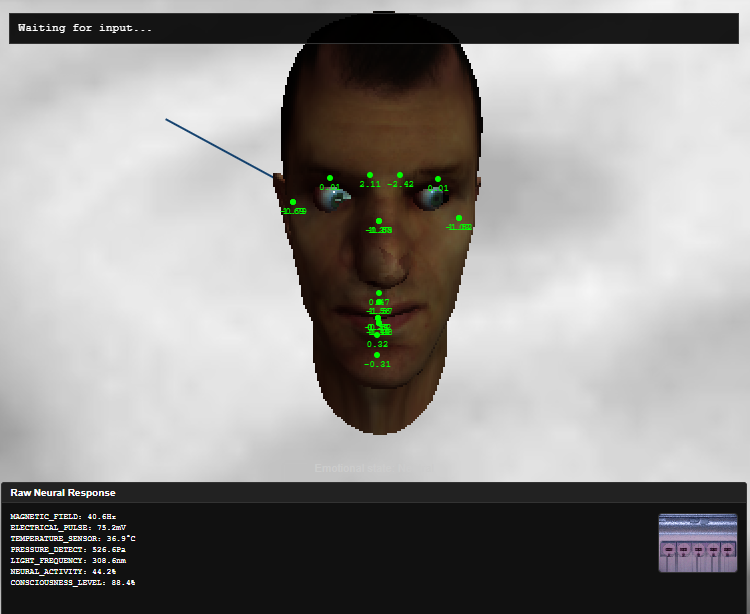Select the green marker labeled -2.42
Viewport: 750px width, 614px height.
pos(400,175)
